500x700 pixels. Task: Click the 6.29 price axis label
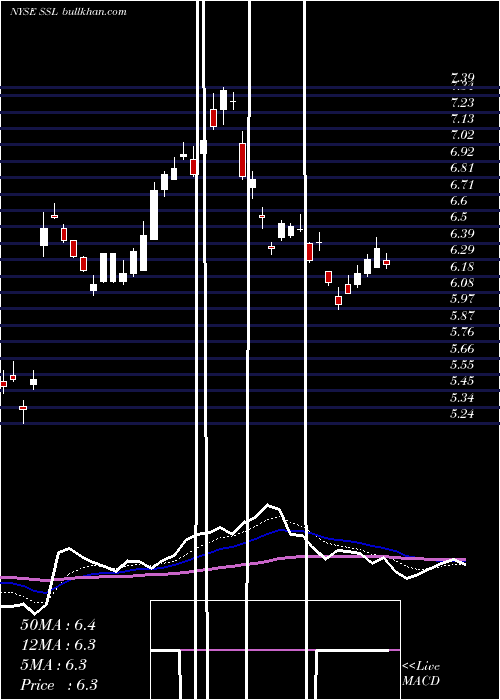coord(462,250)
